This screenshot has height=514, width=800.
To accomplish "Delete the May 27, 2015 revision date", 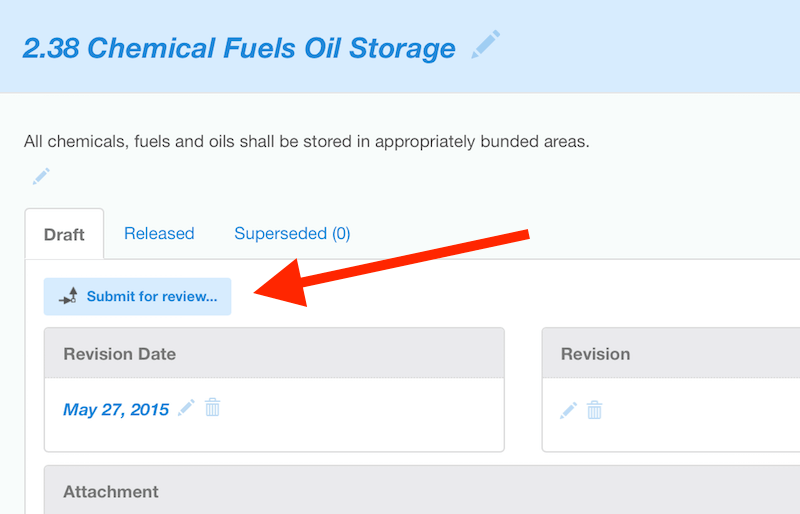I will pyautogui.click(x=213, y=408).
